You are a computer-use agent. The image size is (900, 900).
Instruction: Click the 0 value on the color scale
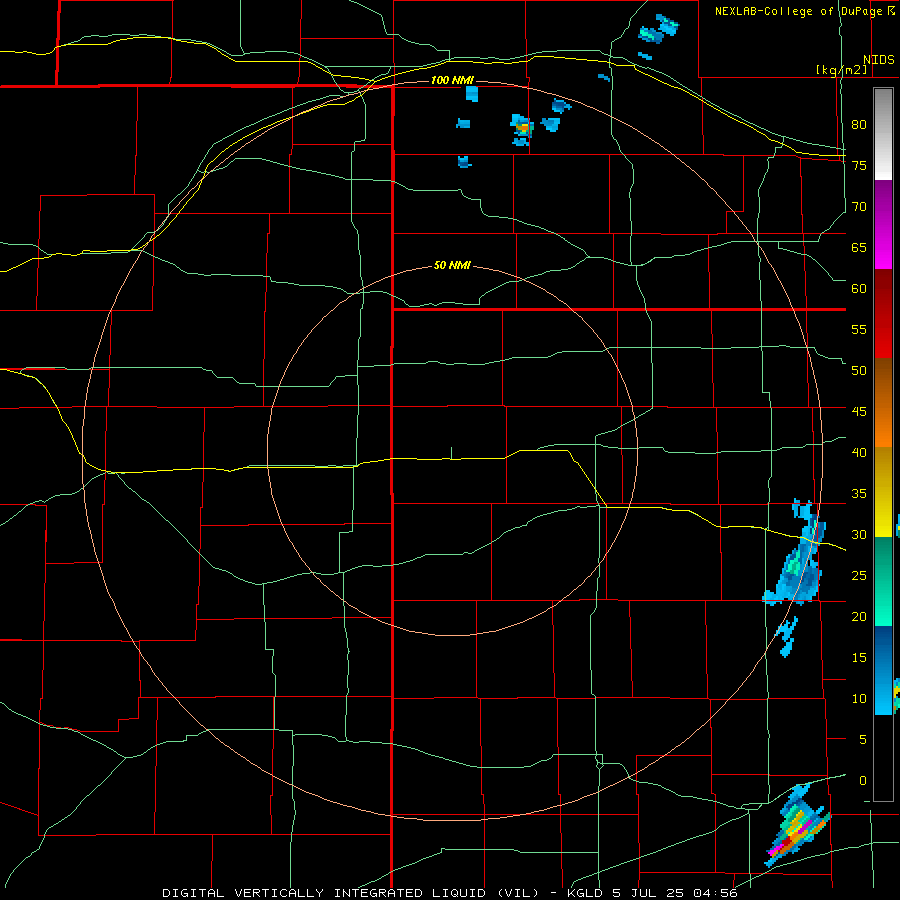[862, 781]
